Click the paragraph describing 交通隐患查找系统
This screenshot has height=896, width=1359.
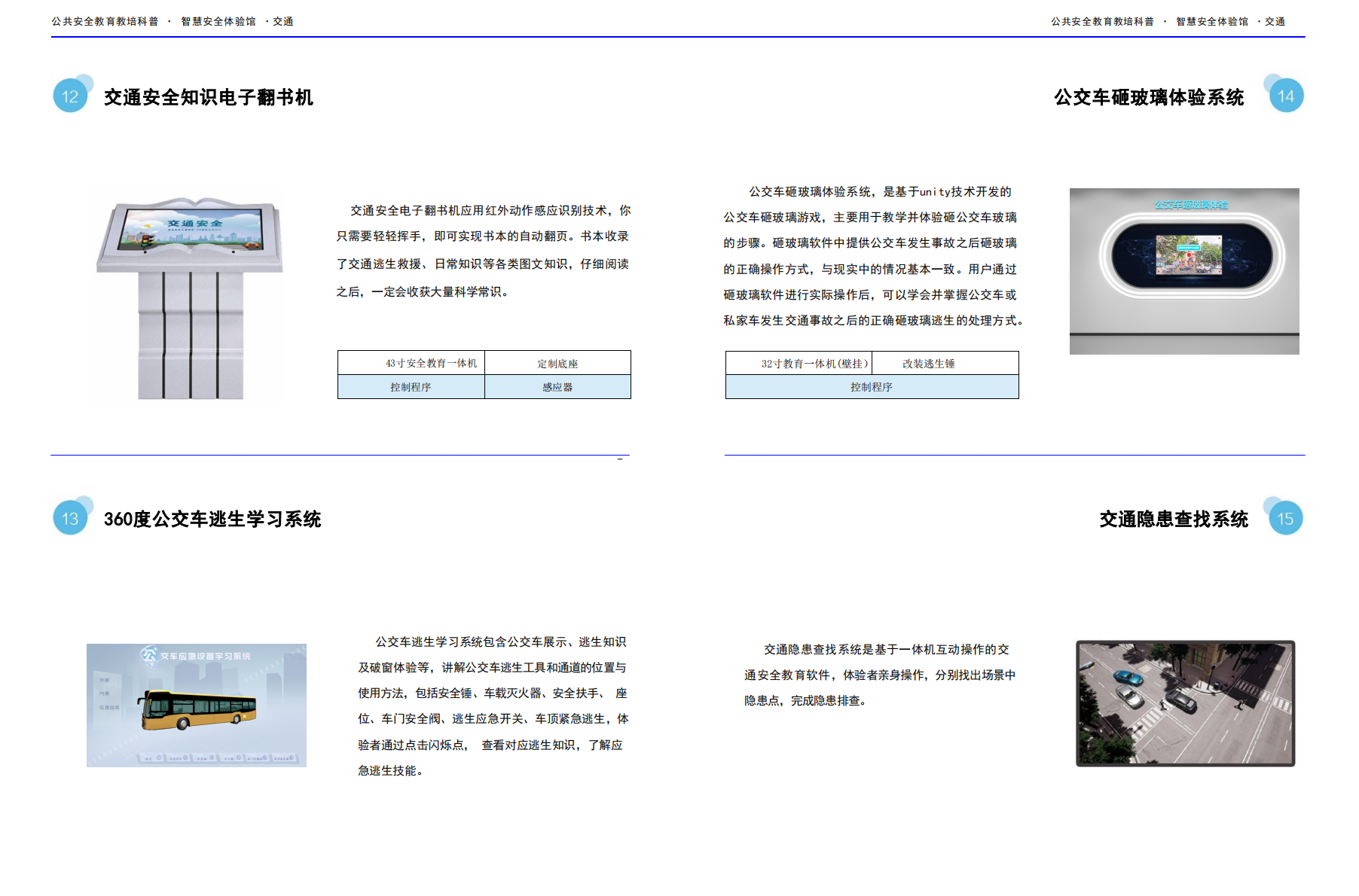[879, 675]
